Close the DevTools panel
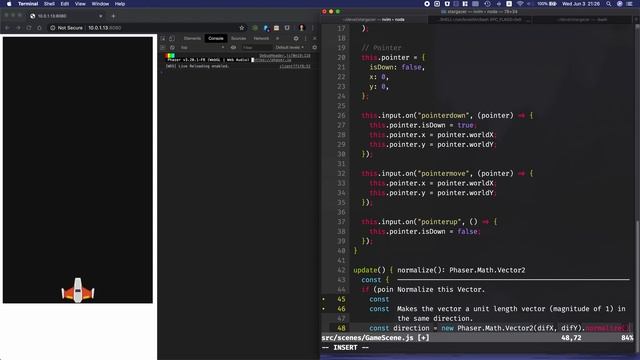640x360 pixels. [314, 38]
